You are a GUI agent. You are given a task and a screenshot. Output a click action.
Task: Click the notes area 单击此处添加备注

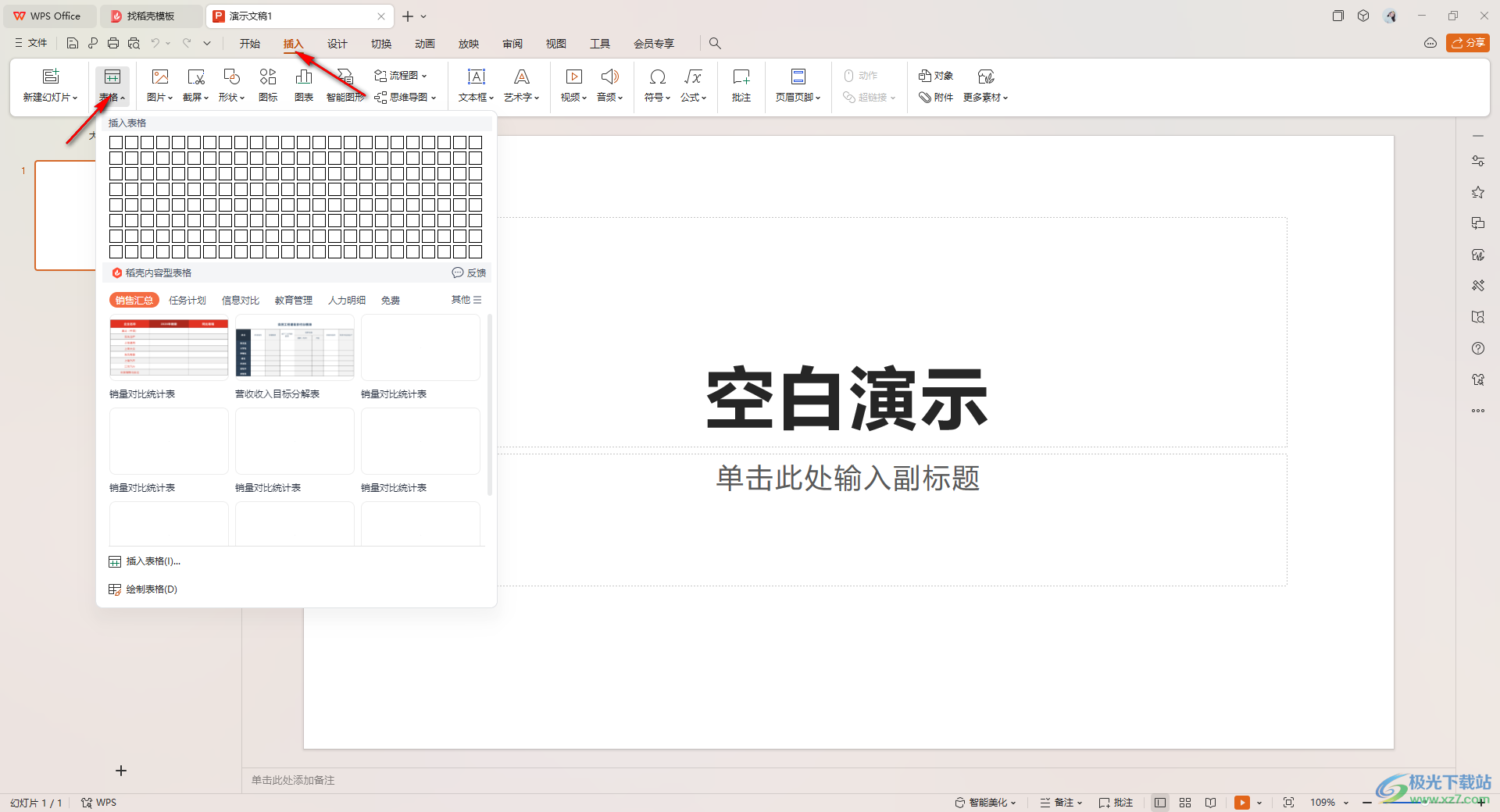pyautogui.click(x=293, y=780)
